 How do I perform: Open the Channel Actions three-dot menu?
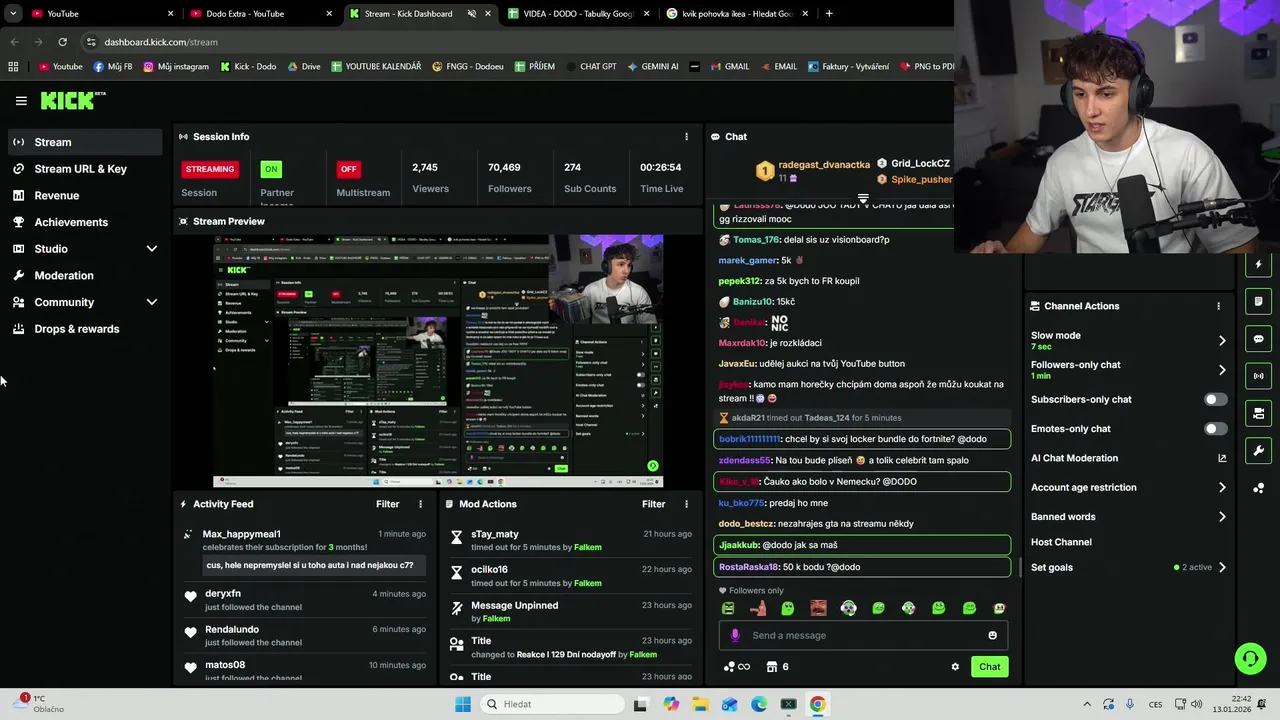[x=1218, y=306]
